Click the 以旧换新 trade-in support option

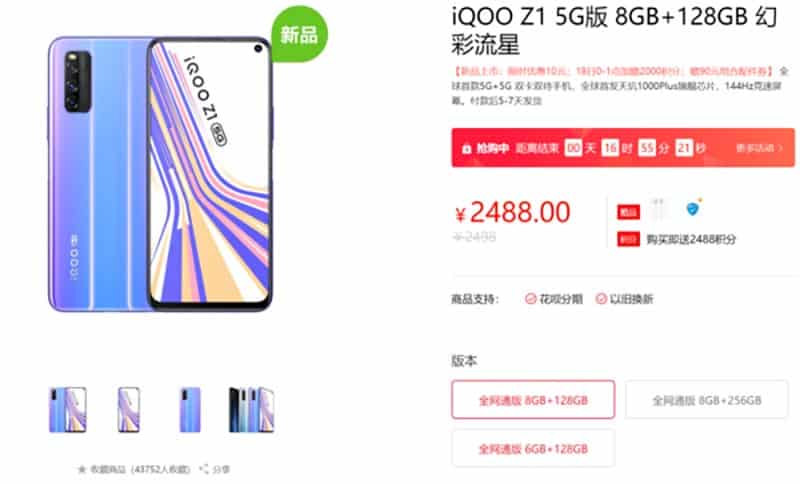click(x=624, y=299)
